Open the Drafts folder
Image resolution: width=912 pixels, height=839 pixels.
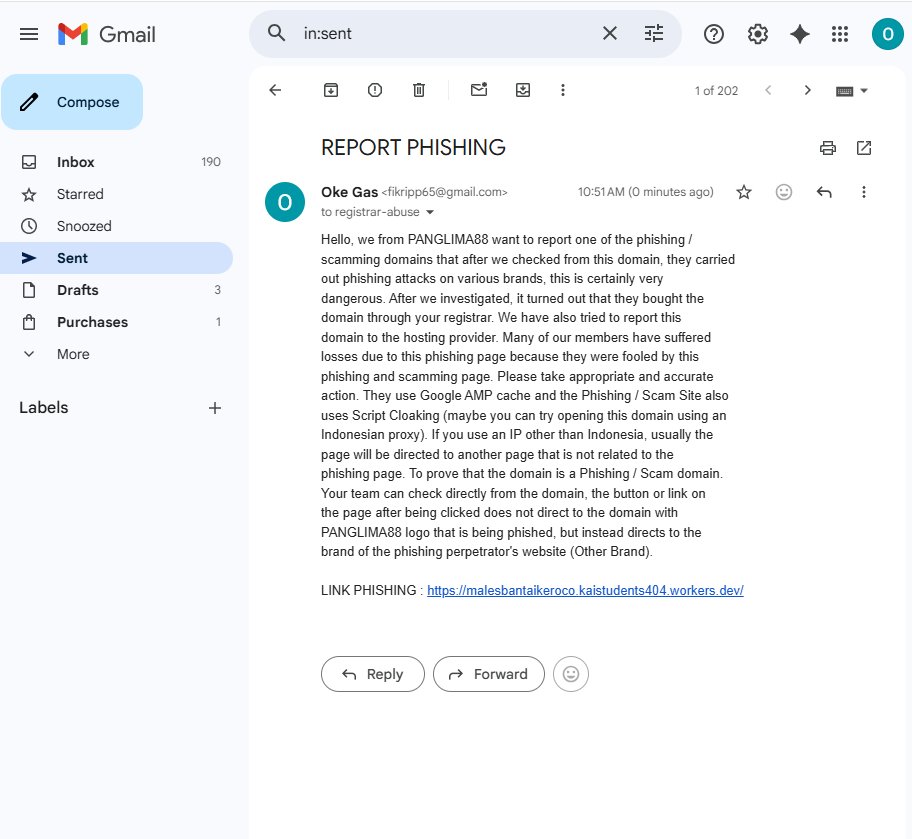116,290
